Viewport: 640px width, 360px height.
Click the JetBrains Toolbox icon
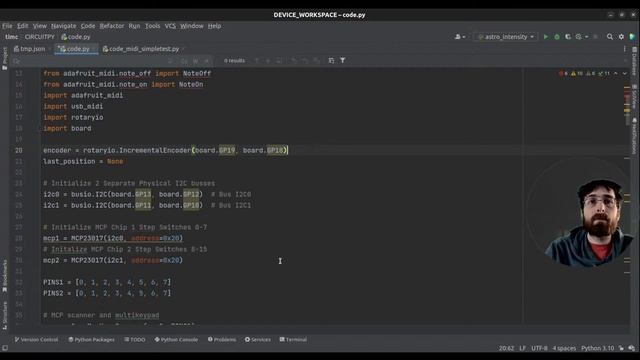point(632,37)
